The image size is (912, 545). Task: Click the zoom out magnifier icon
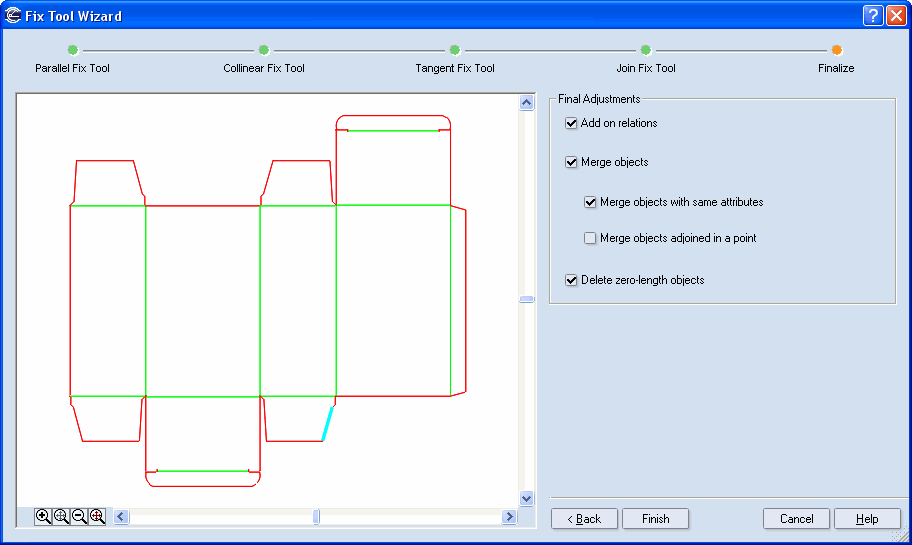[79, 516]
